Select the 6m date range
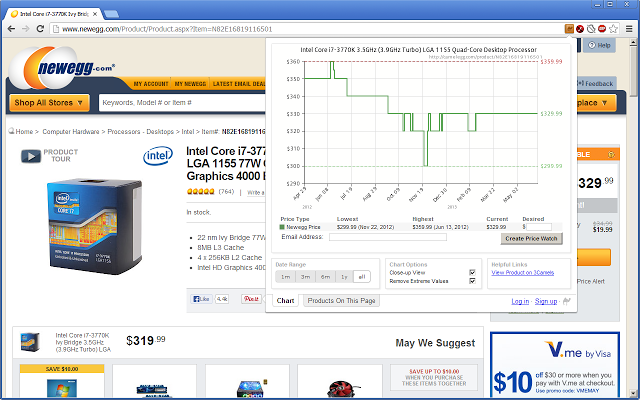 (325, 277)
